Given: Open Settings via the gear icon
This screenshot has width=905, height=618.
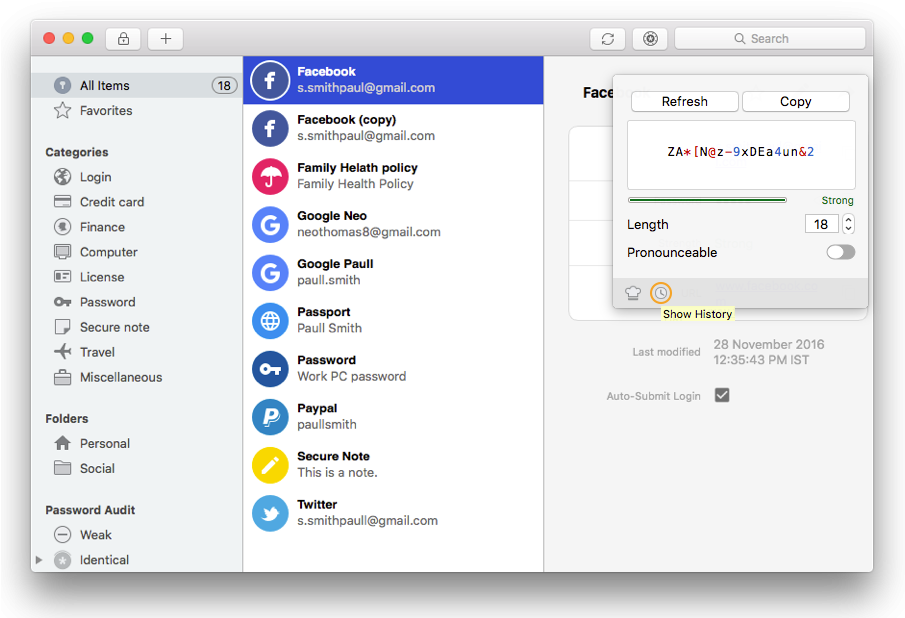Looking at the screenshot, I should coord(649,38).
